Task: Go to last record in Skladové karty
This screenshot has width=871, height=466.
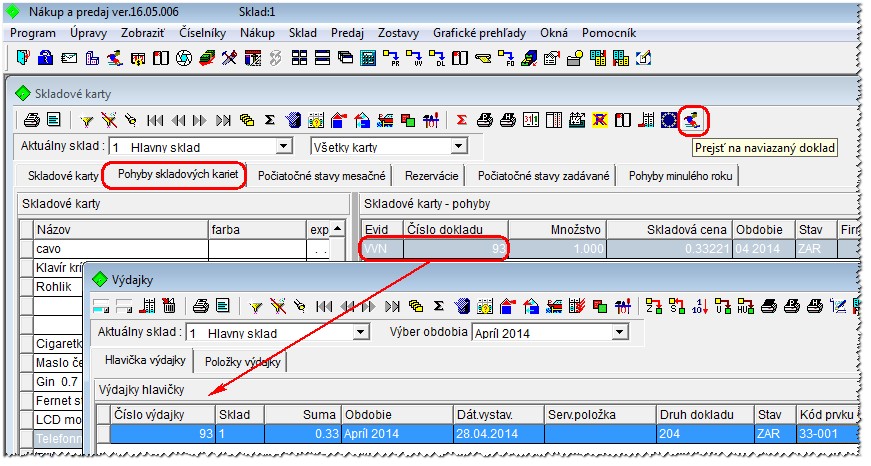Action: tap(223, 120)
